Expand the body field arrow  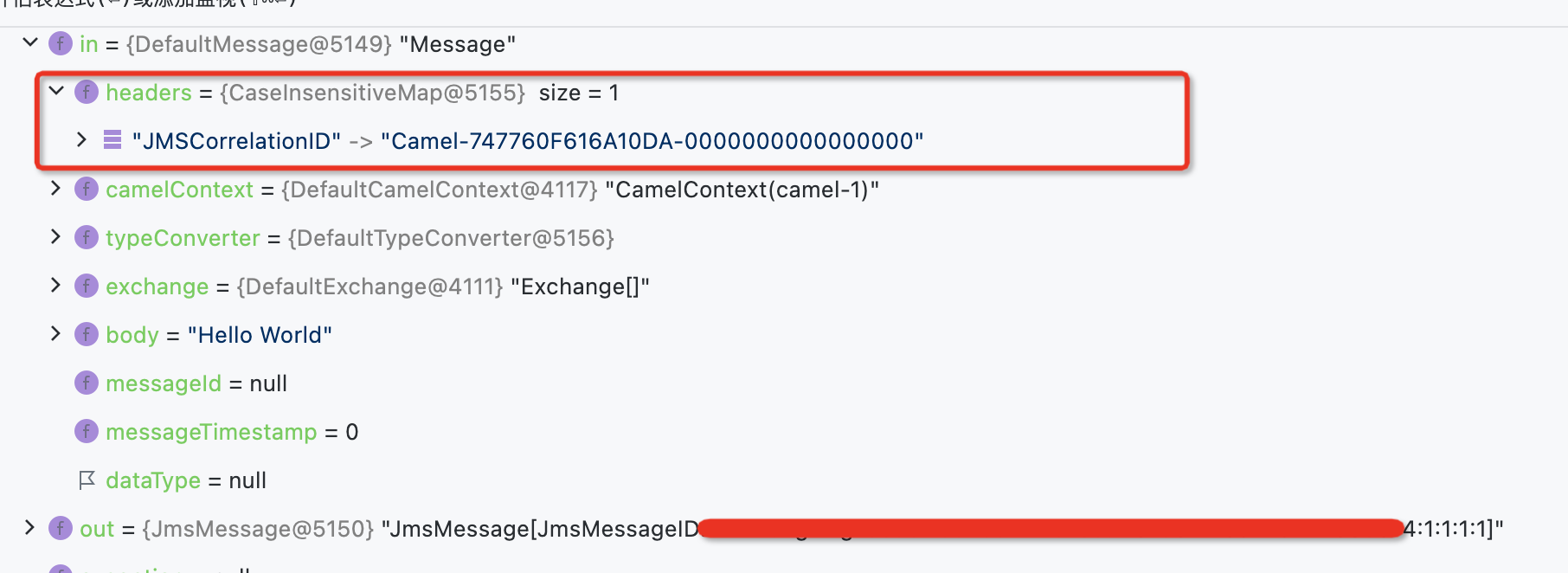(x=55, y=333)
